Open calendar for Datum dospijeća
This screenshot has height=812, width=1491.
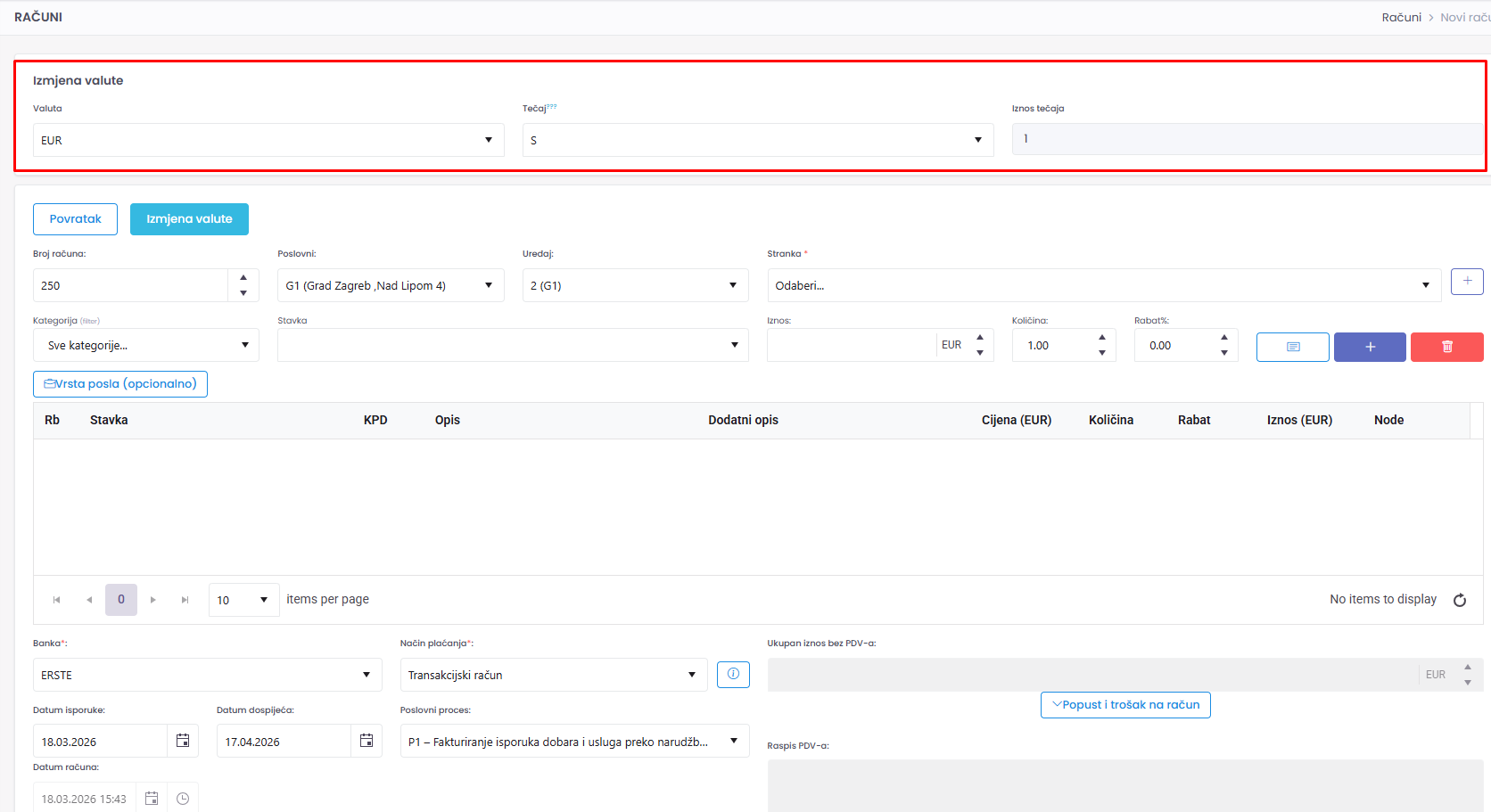[x=367, y=741]
